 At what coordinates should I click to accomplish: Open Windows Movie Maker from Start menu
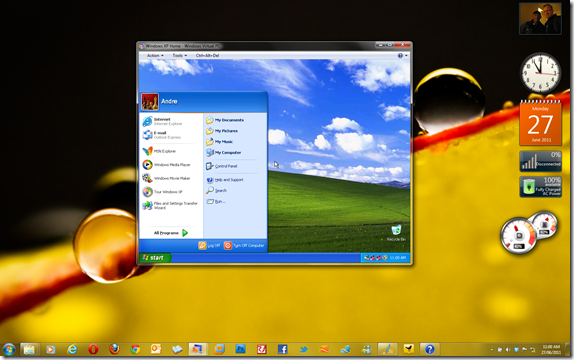[167, 178]
